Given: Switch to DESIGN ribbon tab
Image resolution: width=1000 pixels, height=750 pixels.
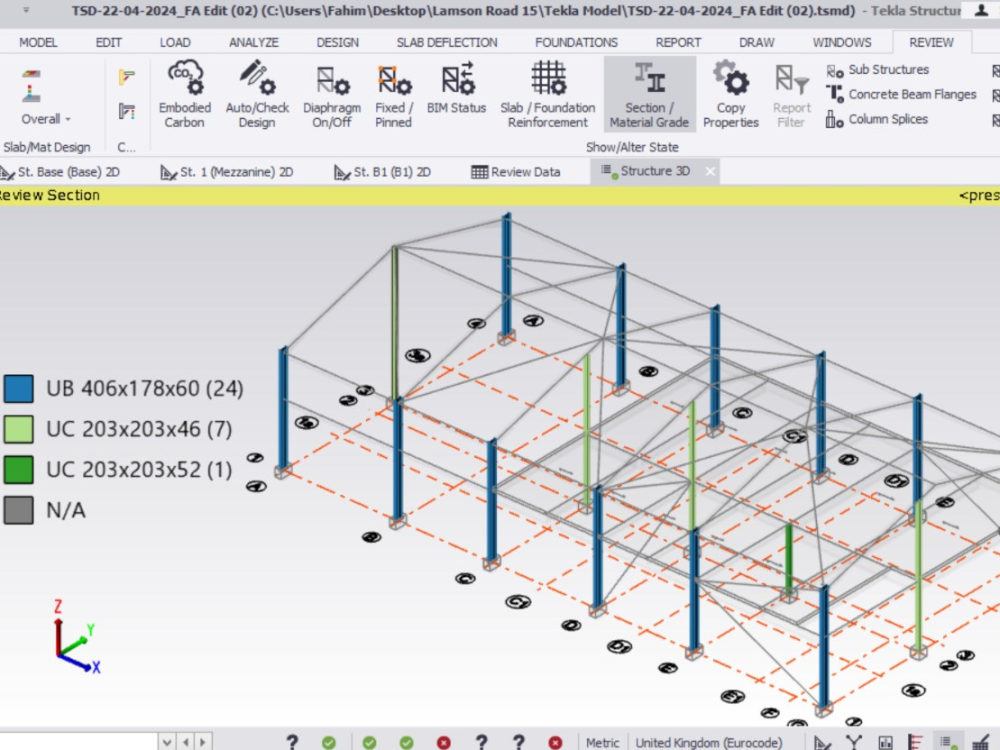Looking at the screenshot, I should (x=337, y=43).
